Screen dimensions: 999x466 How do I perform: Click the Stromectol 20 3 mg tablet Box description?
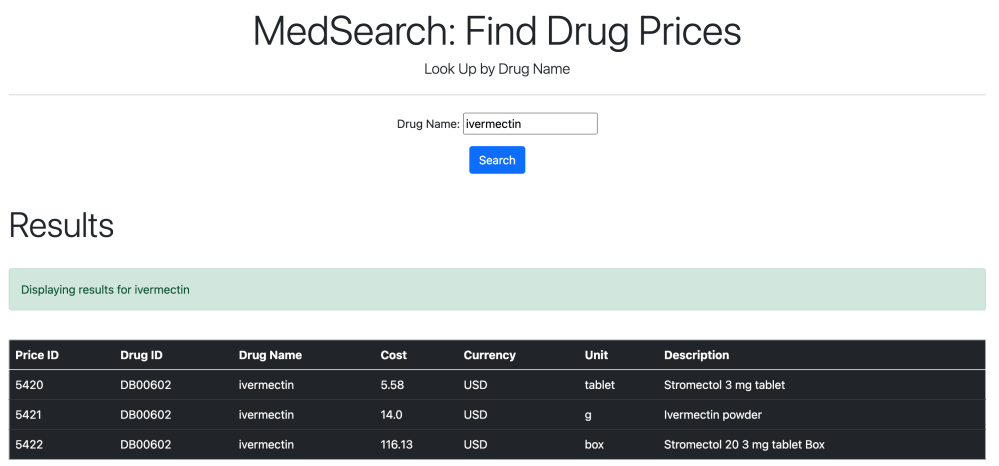(x=744, y=445)
